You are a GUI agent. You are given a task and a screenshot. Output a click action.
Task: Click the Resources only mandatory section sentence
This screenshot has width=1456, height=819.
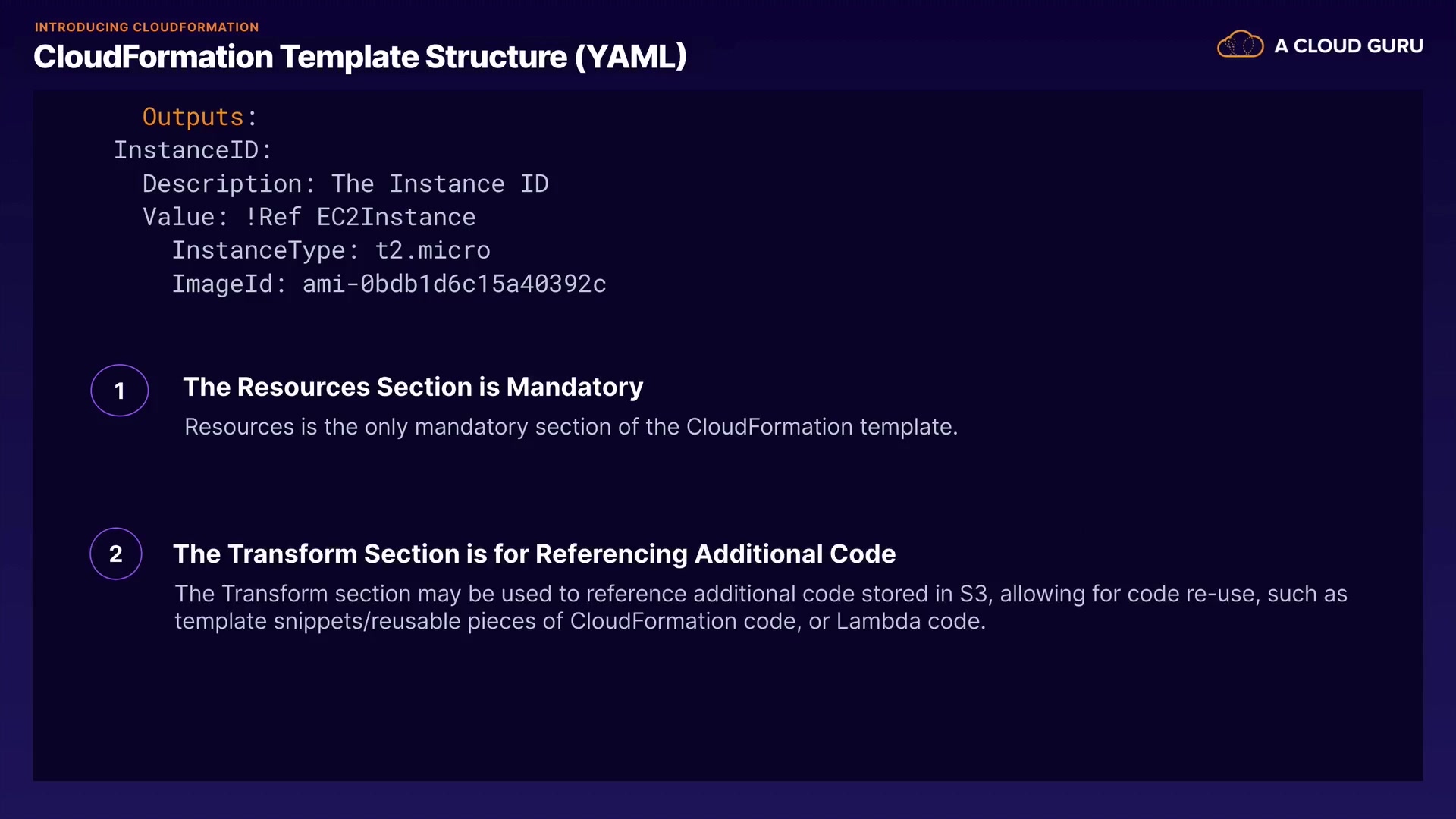570,427
